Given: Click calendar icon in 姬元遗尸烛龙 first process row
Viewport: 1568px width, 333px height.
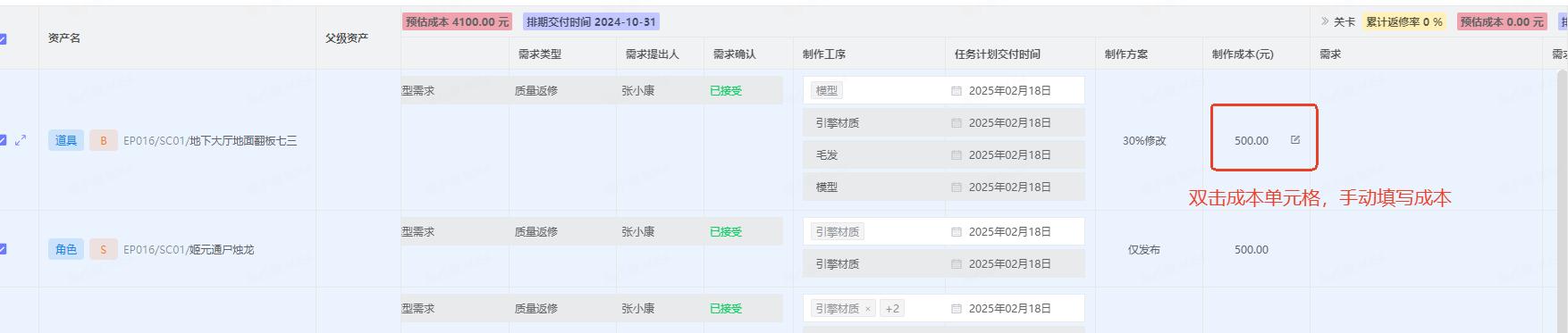Looking at the screenshot, I should point(956,231).
